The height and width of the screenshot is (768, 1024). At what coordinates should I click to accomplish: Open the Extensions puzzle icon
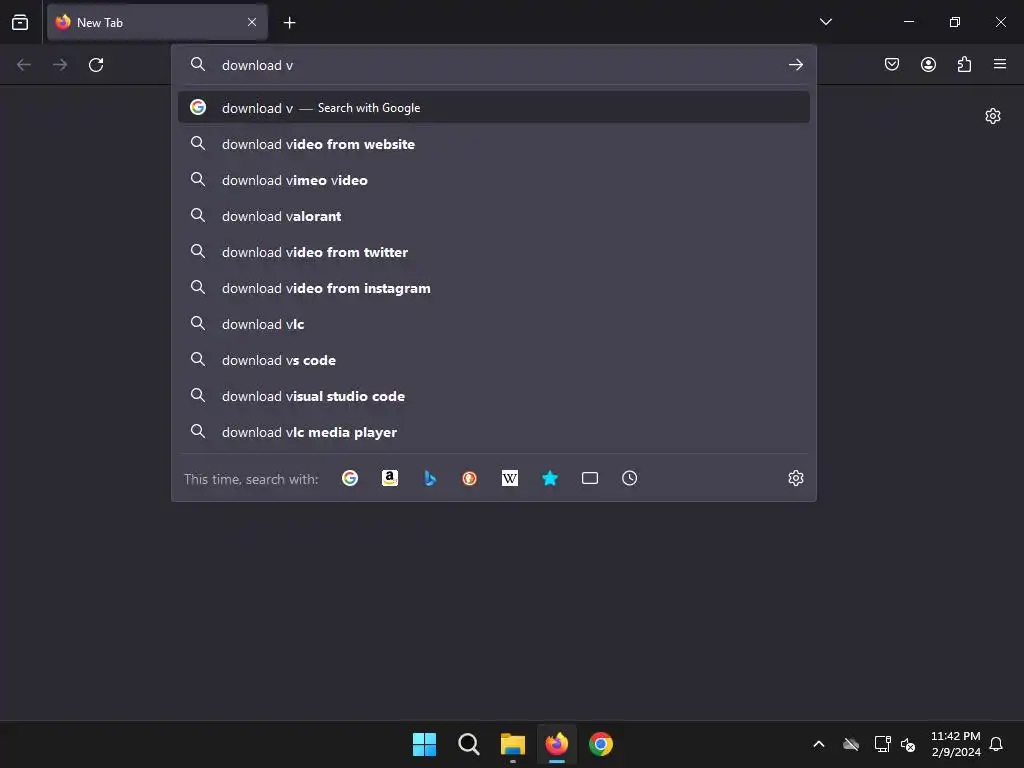click(x=964, y=64)
